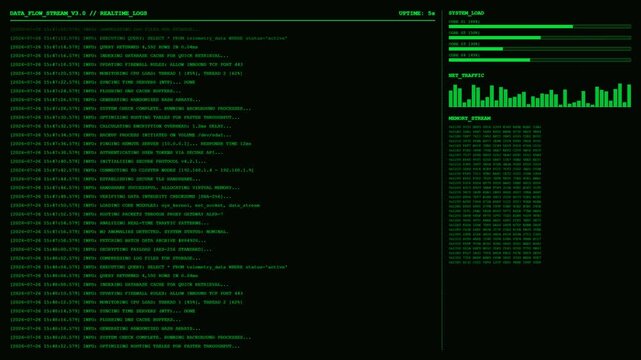This screenshot has width=641, height=360.
Task: Click the UPTIME counter in the header
Action: click(417, 13)
